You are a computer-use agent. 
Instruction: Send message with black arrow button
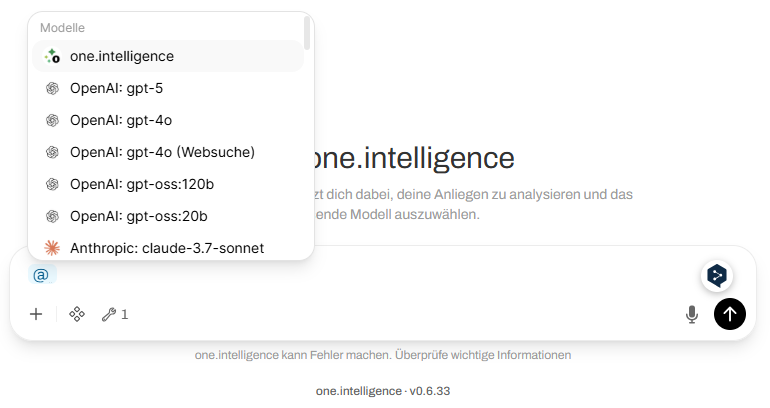[x=730, y=314]
